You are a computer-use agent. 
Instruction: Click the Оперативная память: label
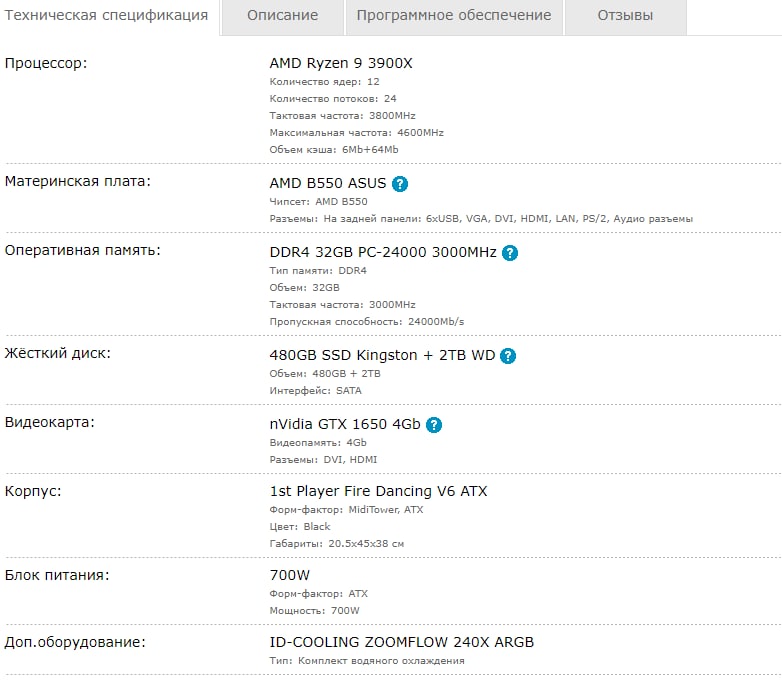(83, 250)
